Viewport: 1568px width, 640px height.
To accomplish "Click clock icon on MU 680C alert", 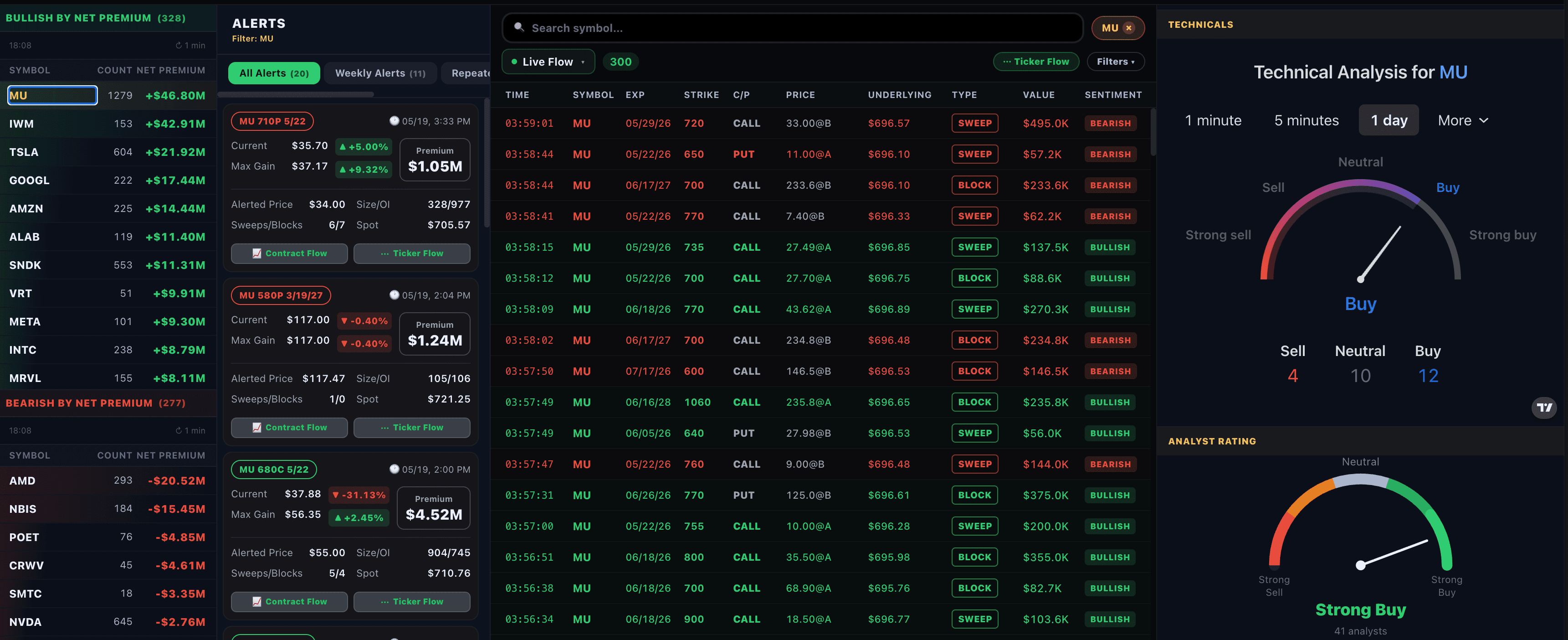I will 395,469.
